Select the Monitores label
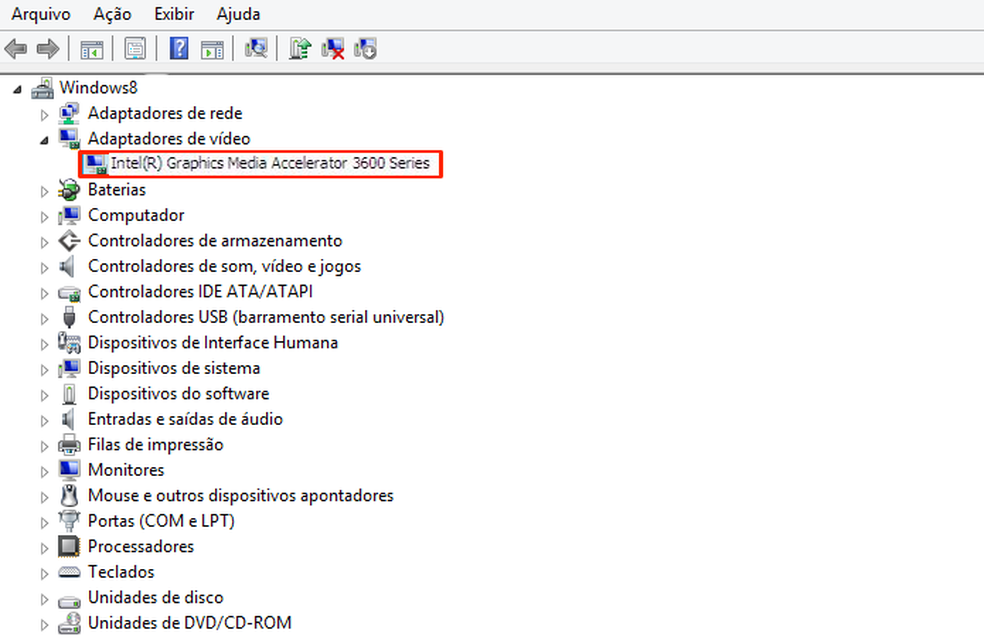 pyautogui.click(x=126, y=470)
